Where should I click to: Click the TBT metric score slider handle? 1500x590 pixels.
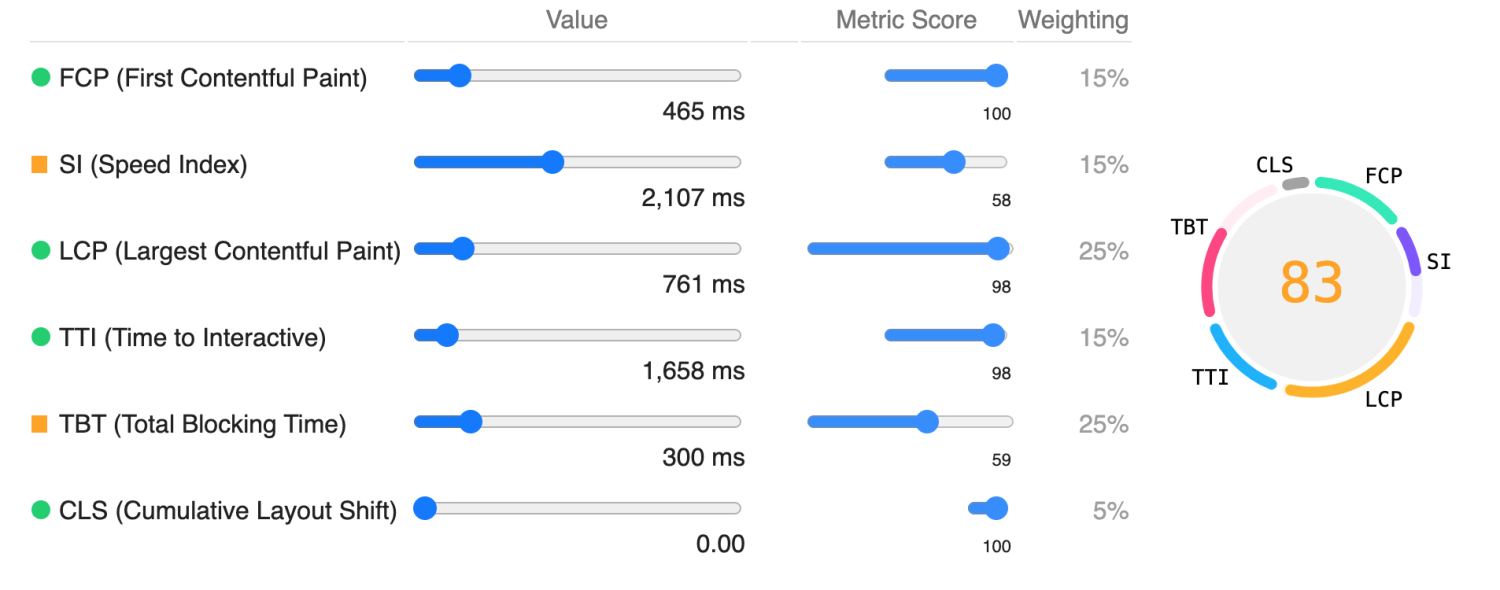coord(927,422)
